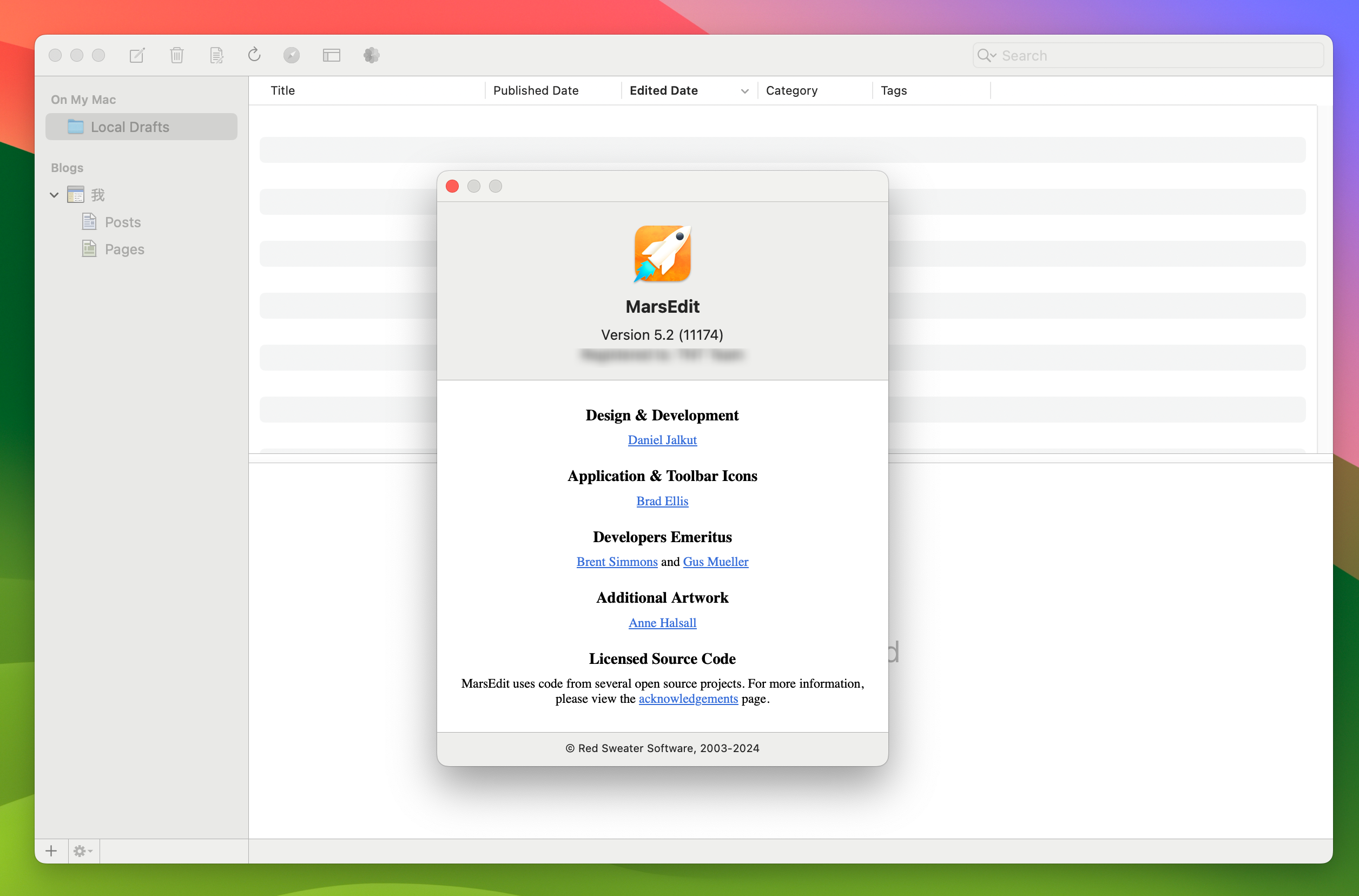The image size is (1359, 896).
Task: Select Posts under the '我' blog
Action: [x=122, y=222]
